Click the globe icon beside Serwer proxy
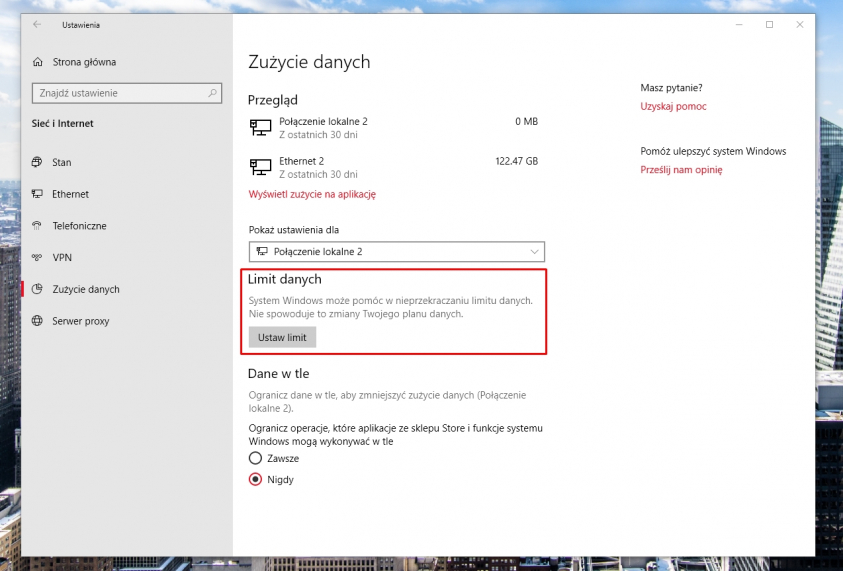This screenshot has width=843, height=571. [x=37, y=320]
